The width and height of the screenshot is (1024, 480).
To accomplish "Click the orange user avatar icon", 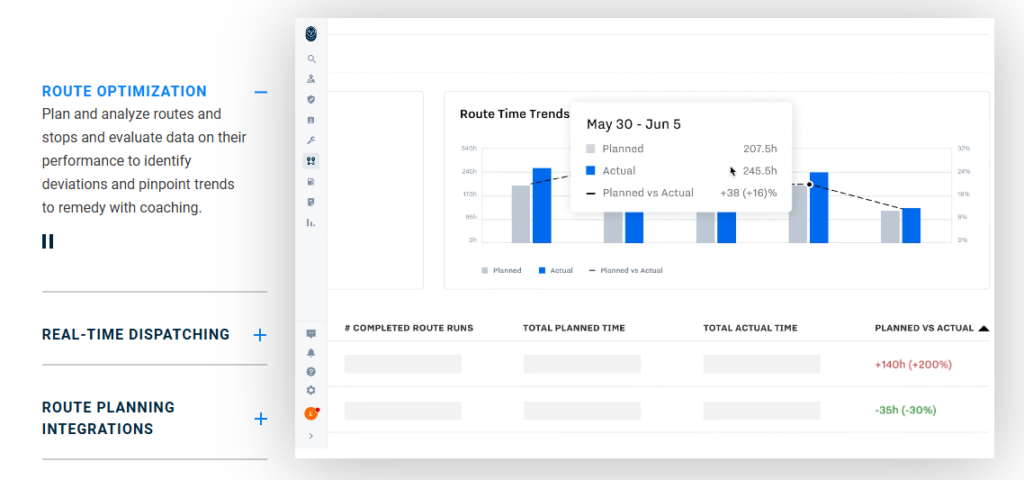I will tap(311, 413).
